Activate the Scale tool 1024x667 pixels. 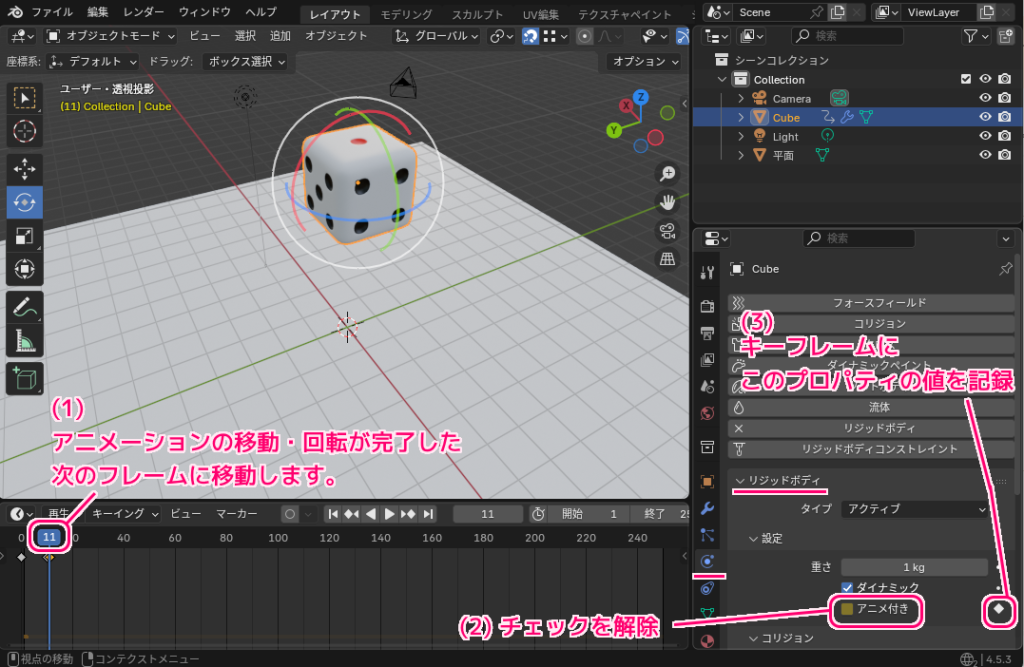23,237
